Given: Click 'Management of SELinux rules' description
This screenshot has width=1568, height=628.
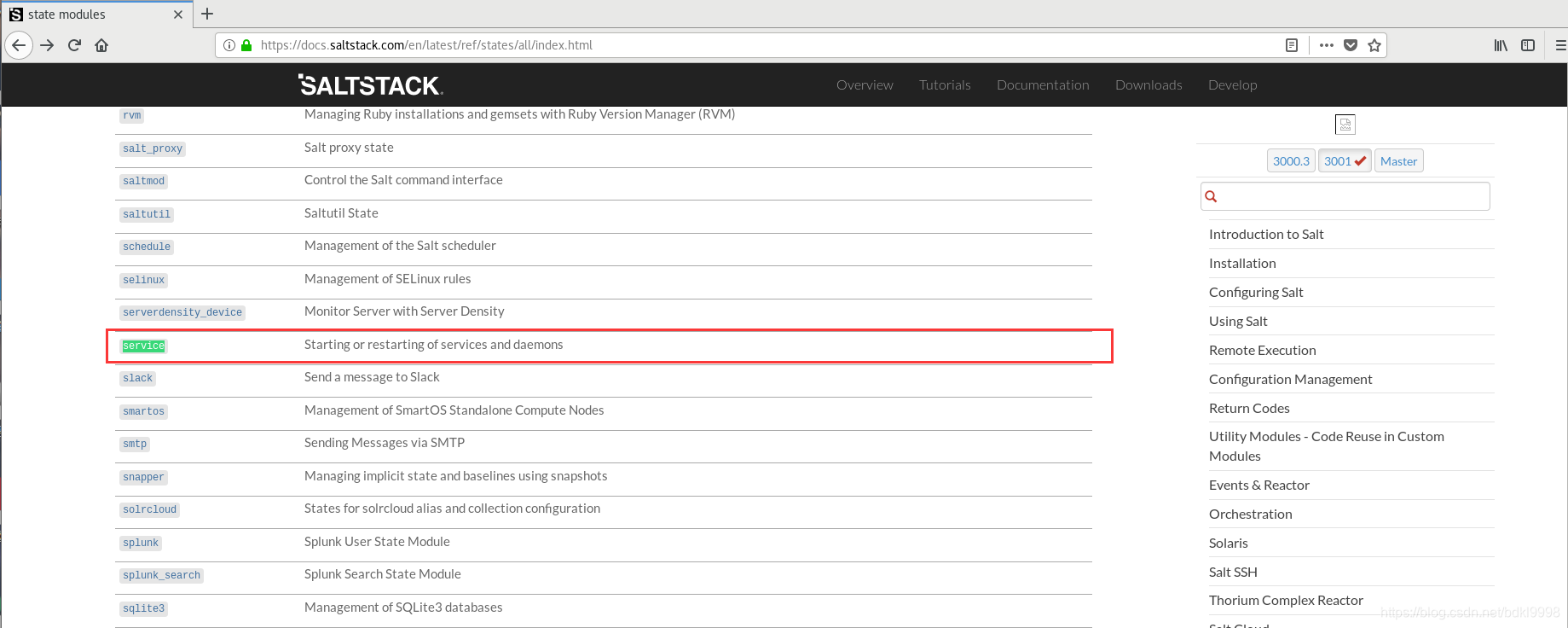Looking at the screenshot, I should click(x=387, y=279).
